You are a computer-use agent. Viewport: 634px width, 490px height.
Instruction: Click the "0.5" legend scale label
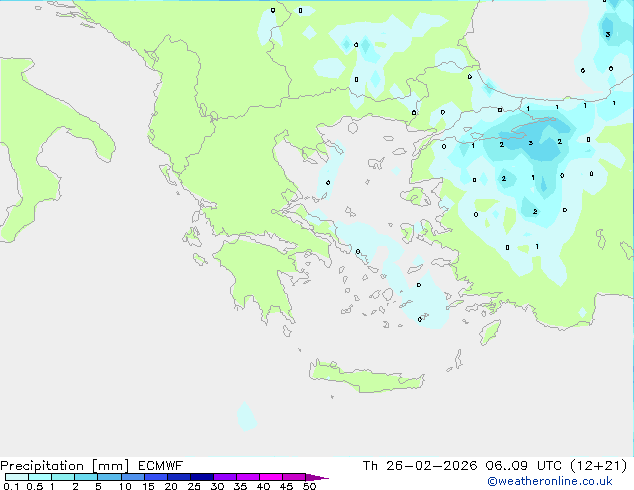point(34,486)
